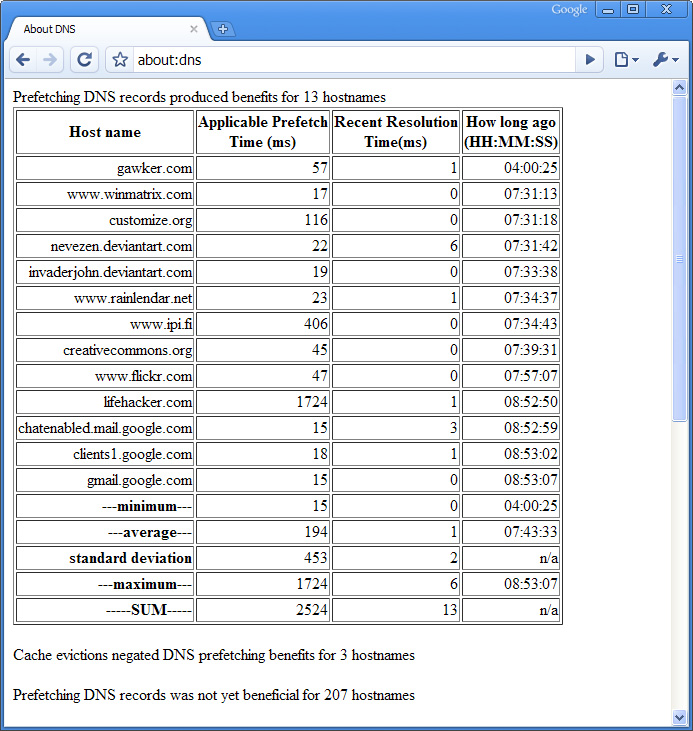The width and height of the screenshot is (693, 731).
Task: Click Recent Resolution Time header
Action: [396, 132]
